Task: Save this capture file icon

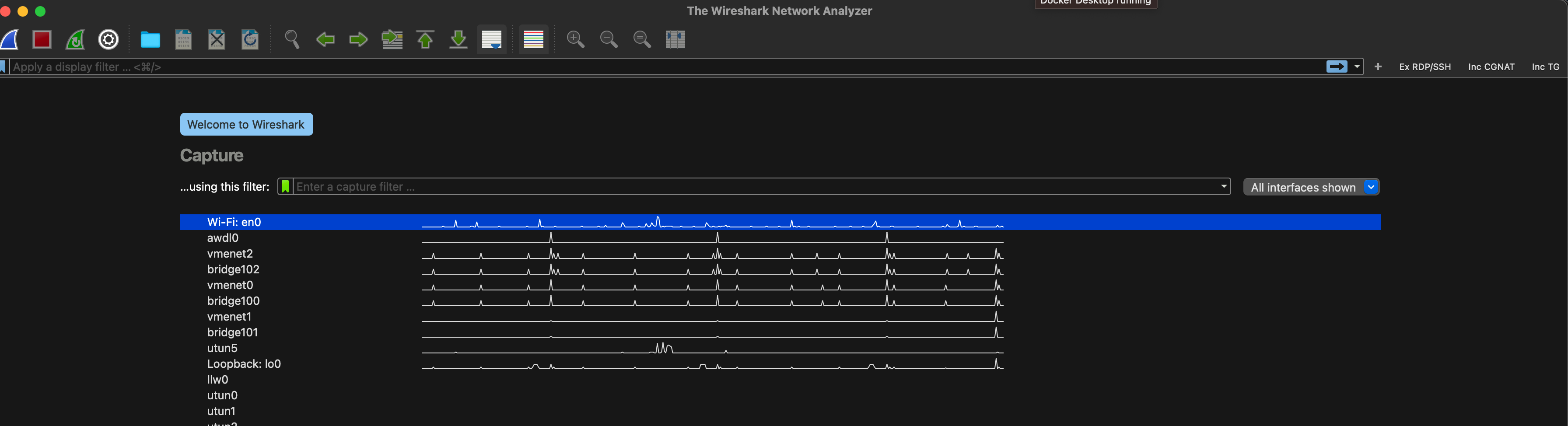Action: point(183,39)
